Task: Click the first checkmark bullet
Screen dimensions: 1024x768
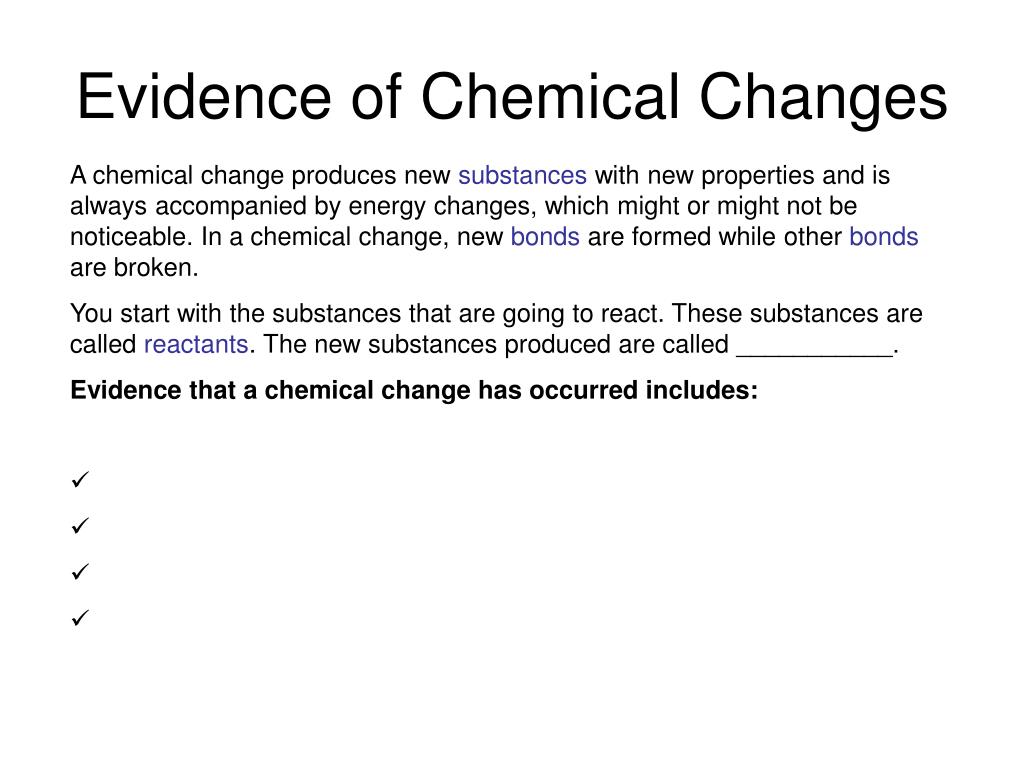Action: coord(80,479)
